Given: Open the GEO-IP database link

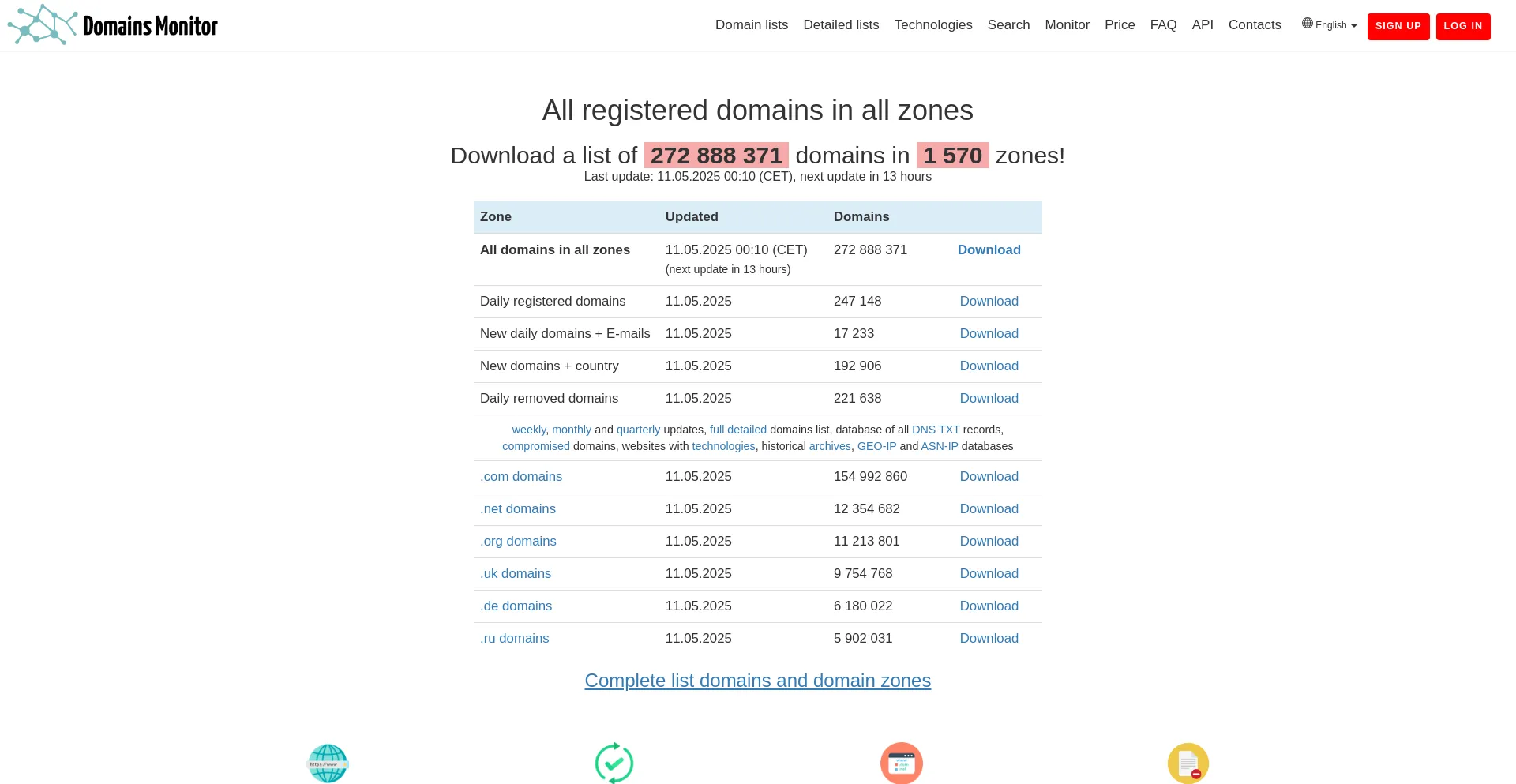Looking at the screenshot, I should click(x=876, y=446).
